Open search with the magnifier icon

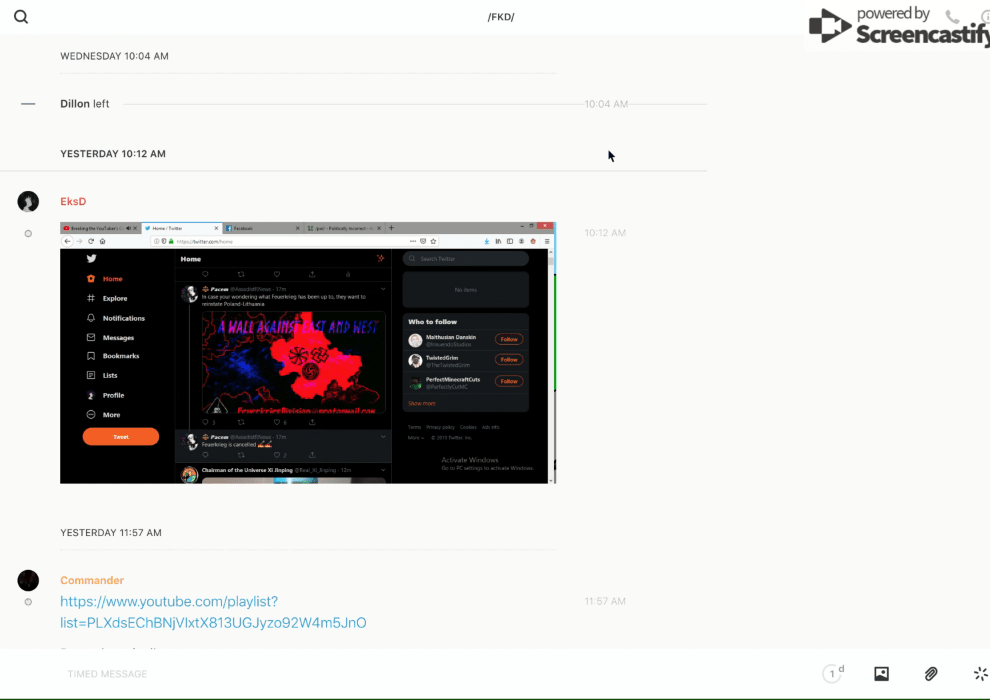21,17
